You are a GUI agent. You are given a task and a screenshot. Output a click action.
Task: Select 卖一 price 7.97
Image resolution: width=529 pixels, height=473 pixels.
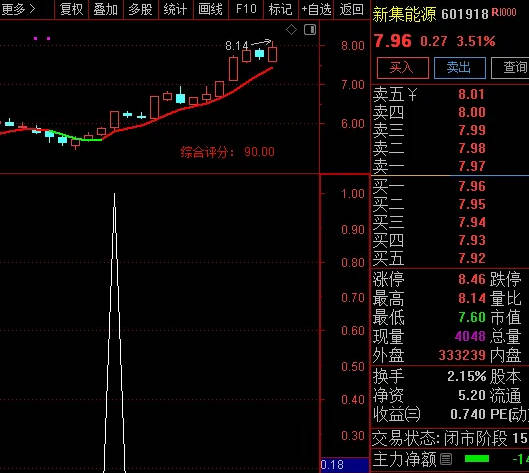(471, 166)
